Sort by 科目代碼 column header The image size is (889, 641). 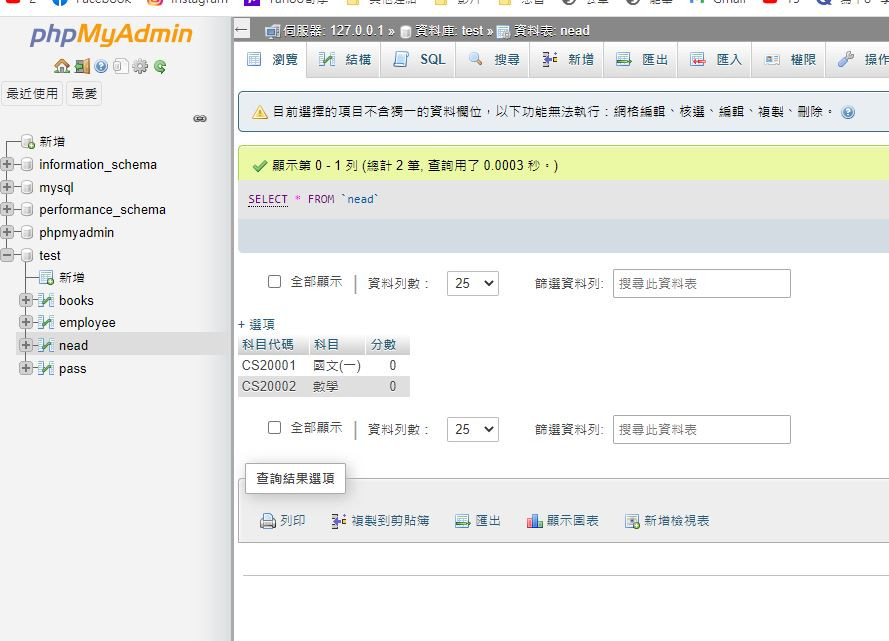[x=268, y=345]
